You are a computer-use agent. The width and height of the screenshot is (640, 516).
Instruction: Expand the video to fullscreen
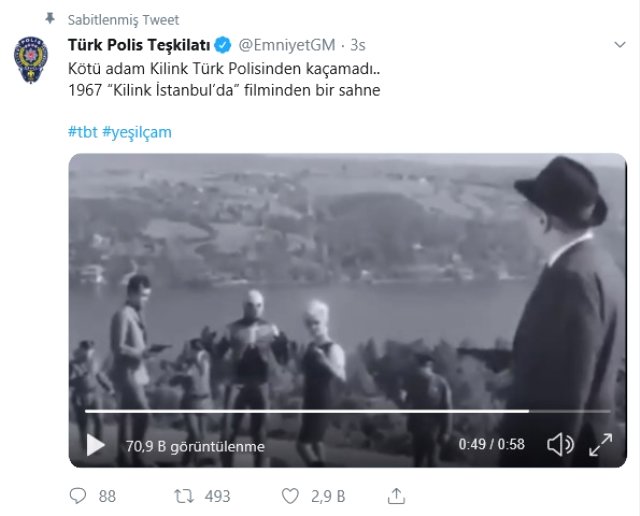point(601,444)
